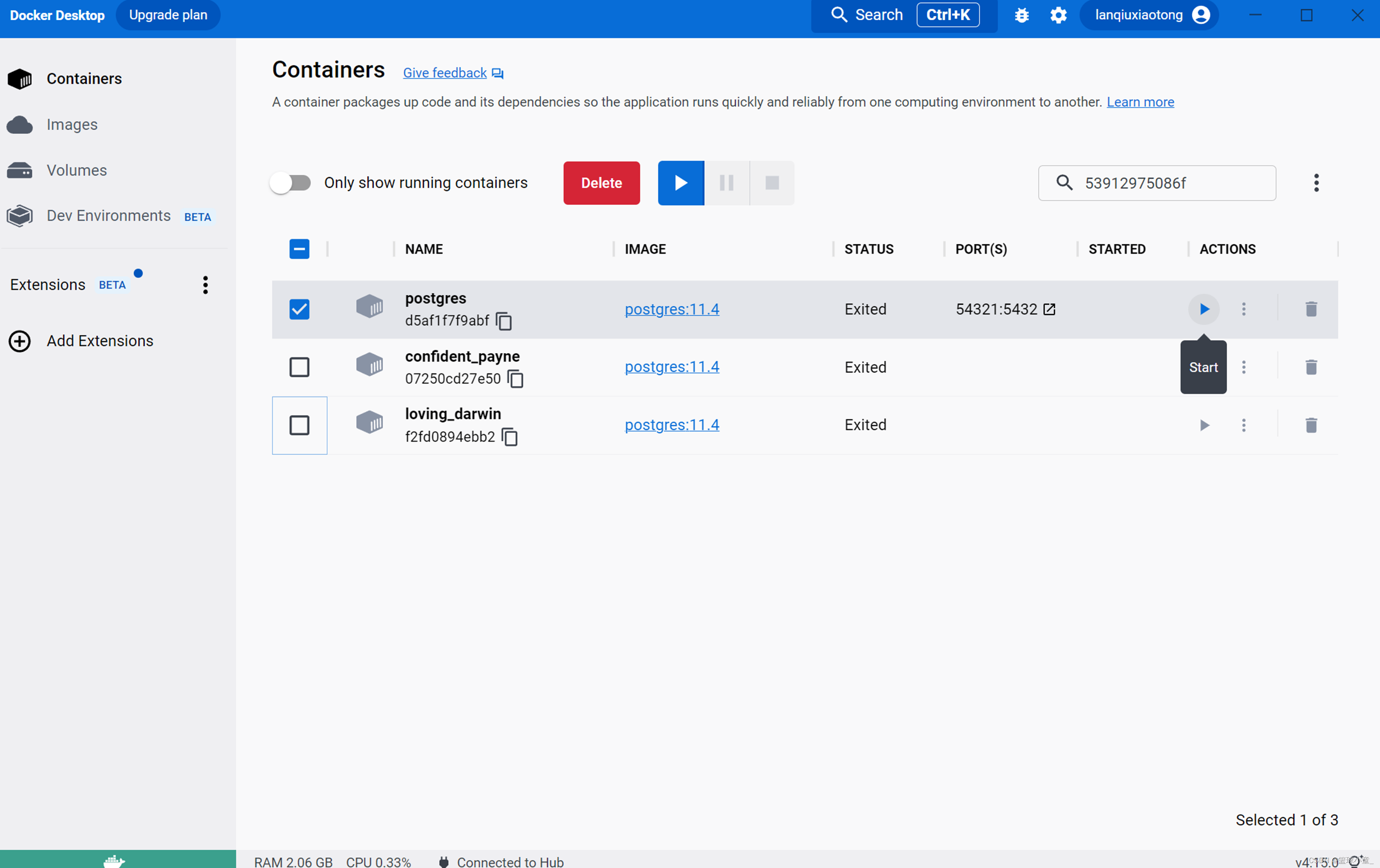The image size is (1380, 868).
Task: Toggle Only show running containers switch
Action: point(291,183)
